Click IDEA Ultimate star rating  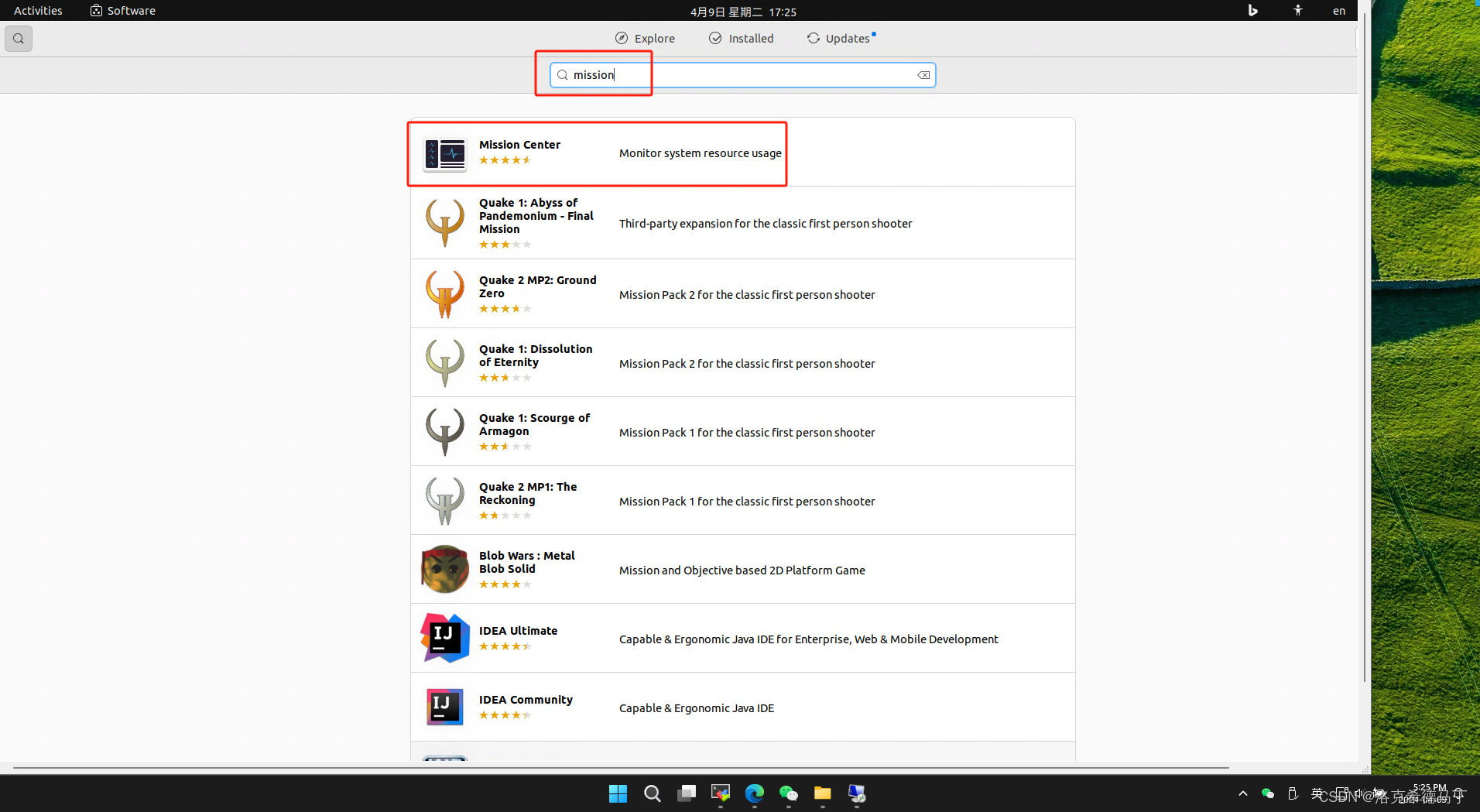[x=505, y=646]
